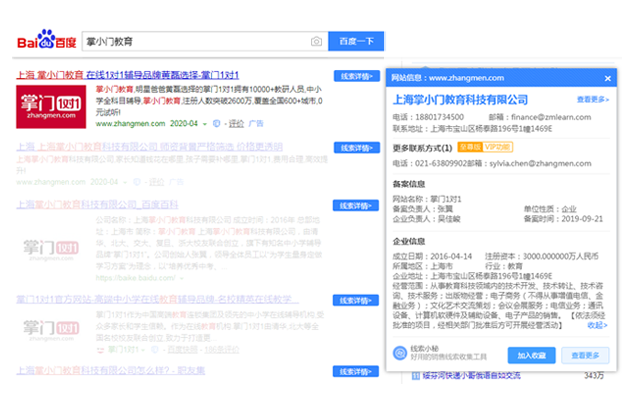The height and width of the screenshot is (418, 638).
Task: Open camera image search in search box
Action: tap(316, 42)
